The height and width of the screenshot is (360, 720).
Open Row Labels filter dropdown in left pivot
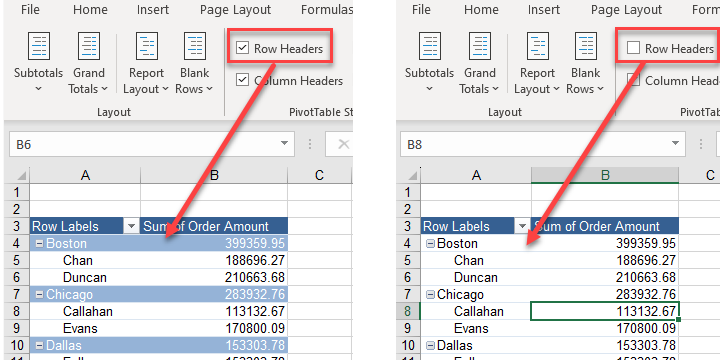[132, 226]
